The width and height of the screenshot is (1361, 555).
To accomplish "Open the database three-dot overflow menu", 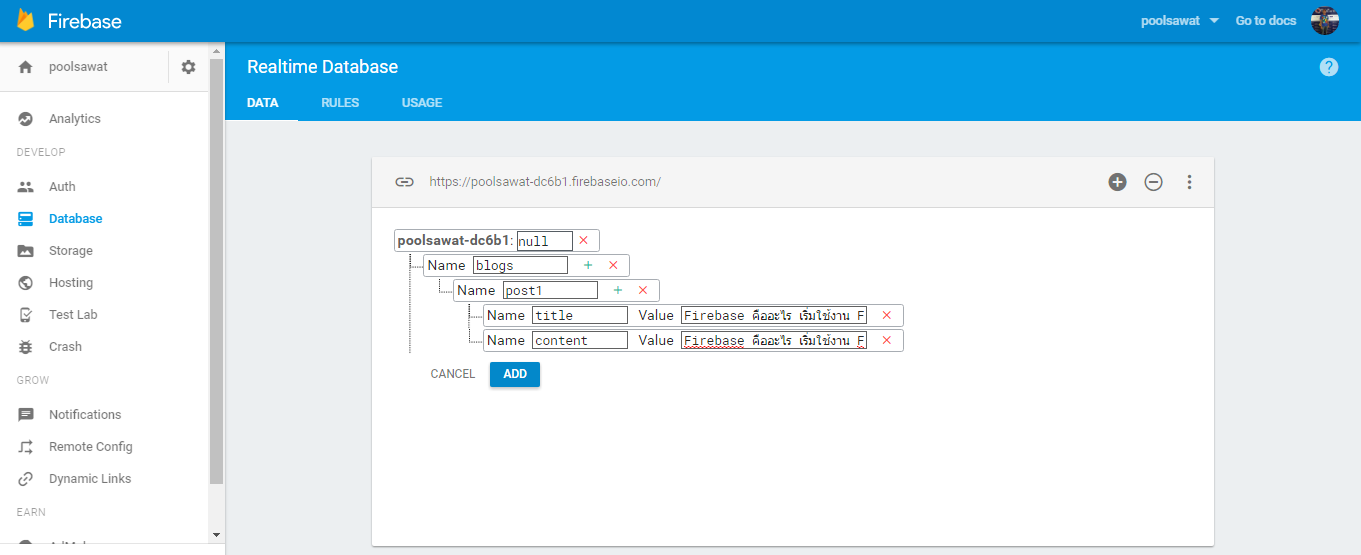I will click(x=1189, y=182).
